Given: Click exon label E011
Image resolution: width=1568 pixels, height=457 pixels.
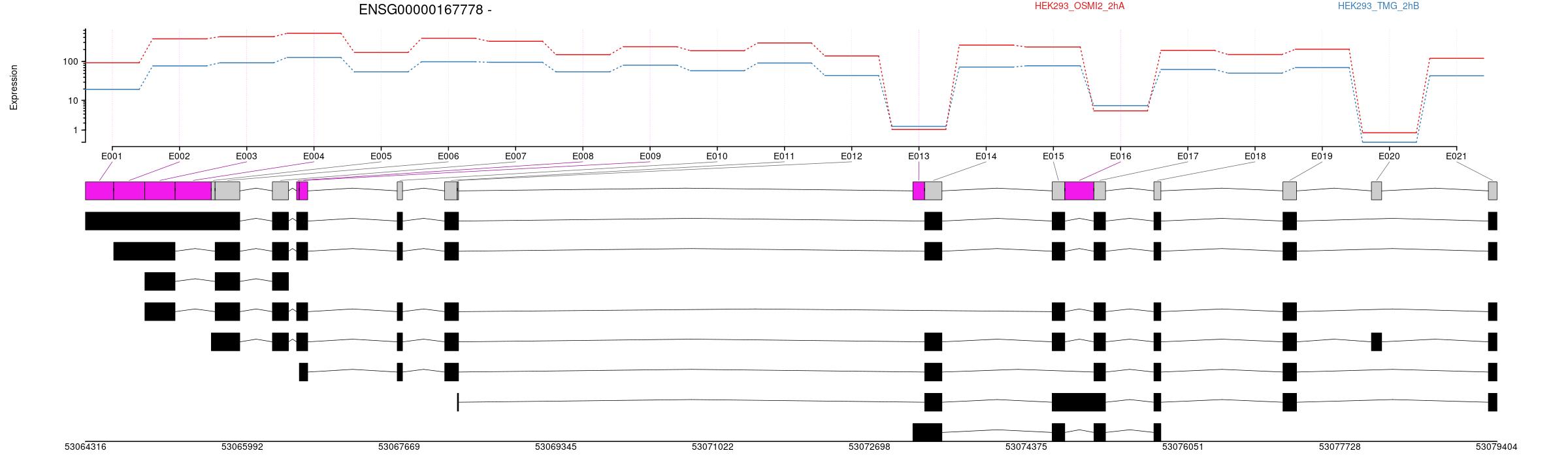Looking at the screenshot, I should (784, 156).
